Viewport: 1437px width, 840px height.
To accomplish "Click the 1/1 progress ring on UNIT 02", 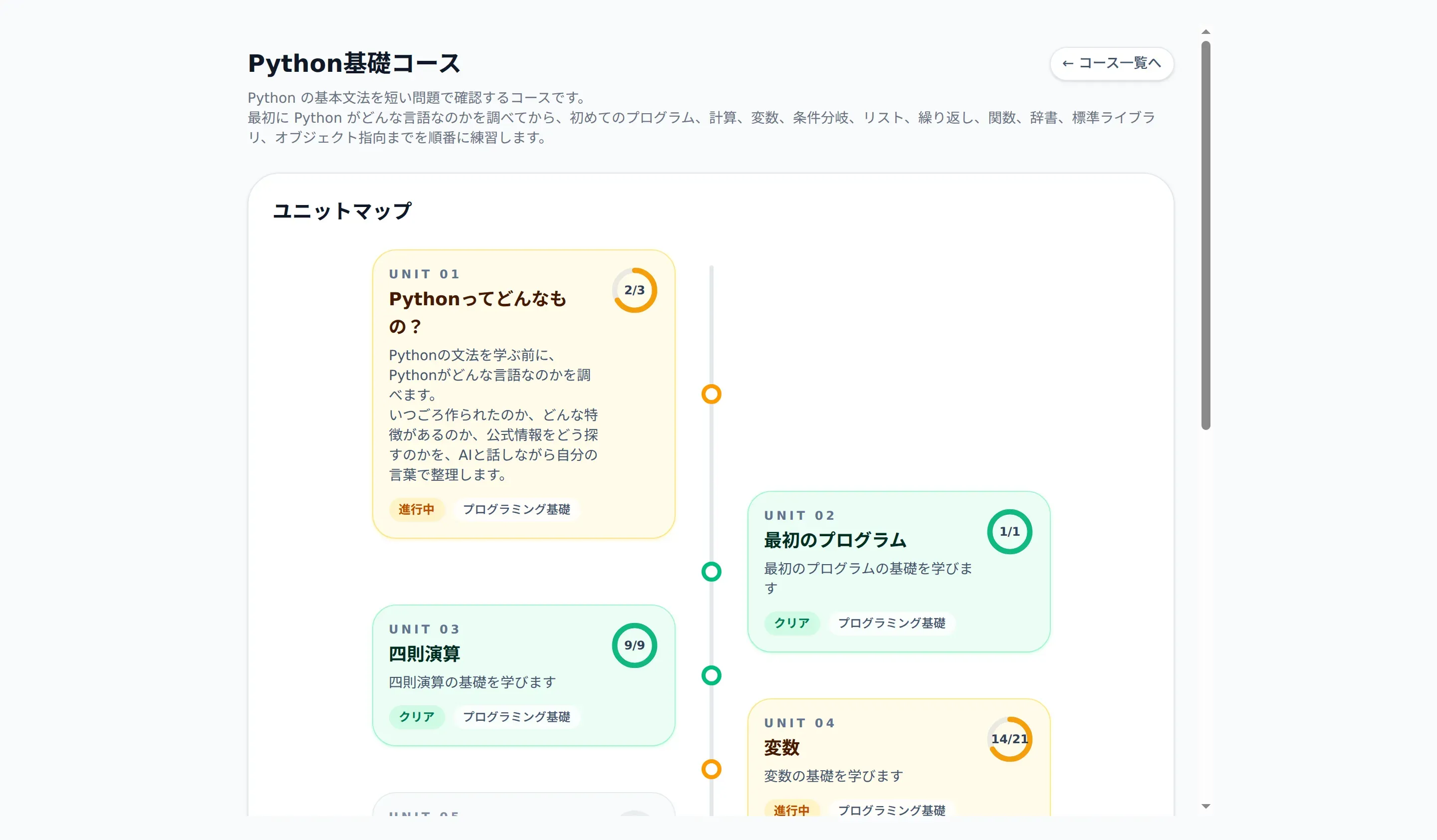I will point(1009,531).
